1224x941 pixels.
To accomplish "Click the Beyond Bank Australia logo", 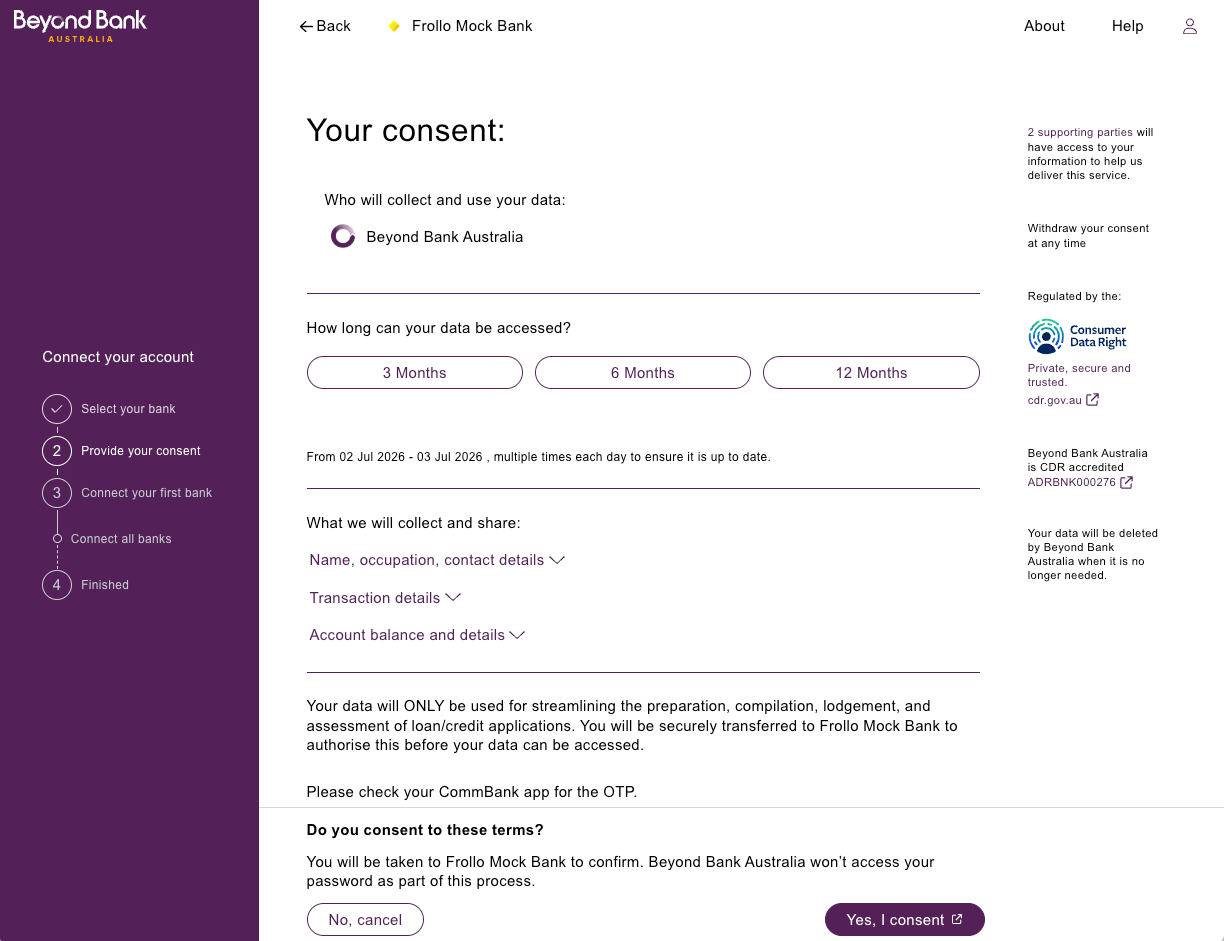I will [80, 26].
